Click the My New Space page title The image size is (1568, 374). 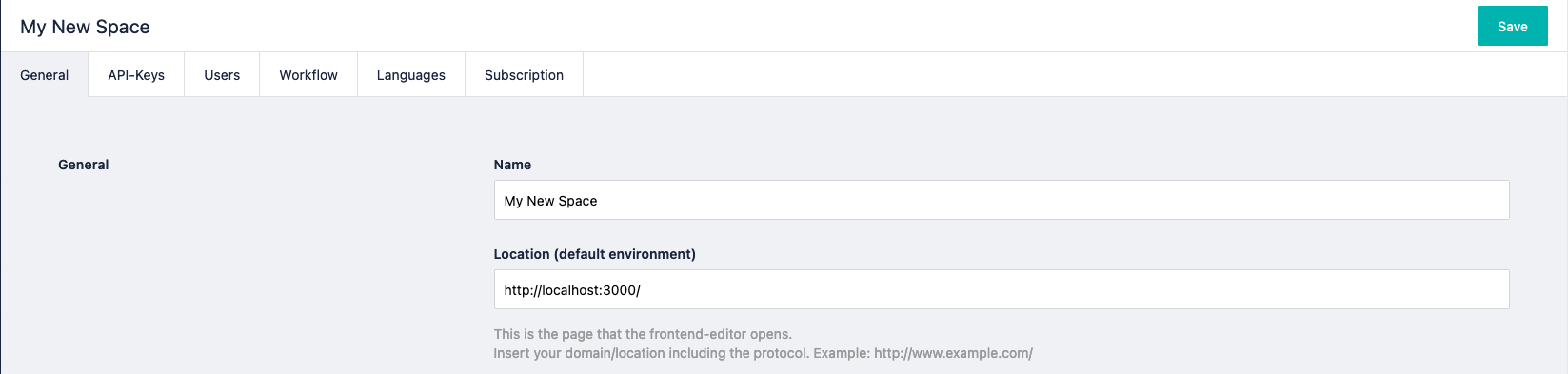click(x=85, y=27)
